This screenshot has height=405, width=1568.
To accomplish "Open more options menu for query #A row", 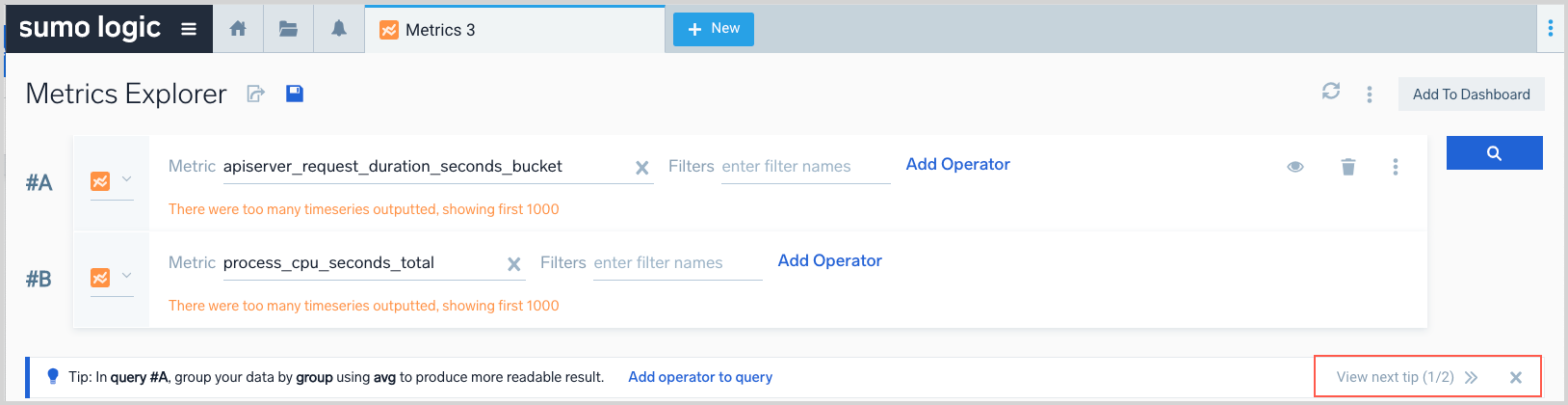I will pyautogui.click(x=1395, y=167).
